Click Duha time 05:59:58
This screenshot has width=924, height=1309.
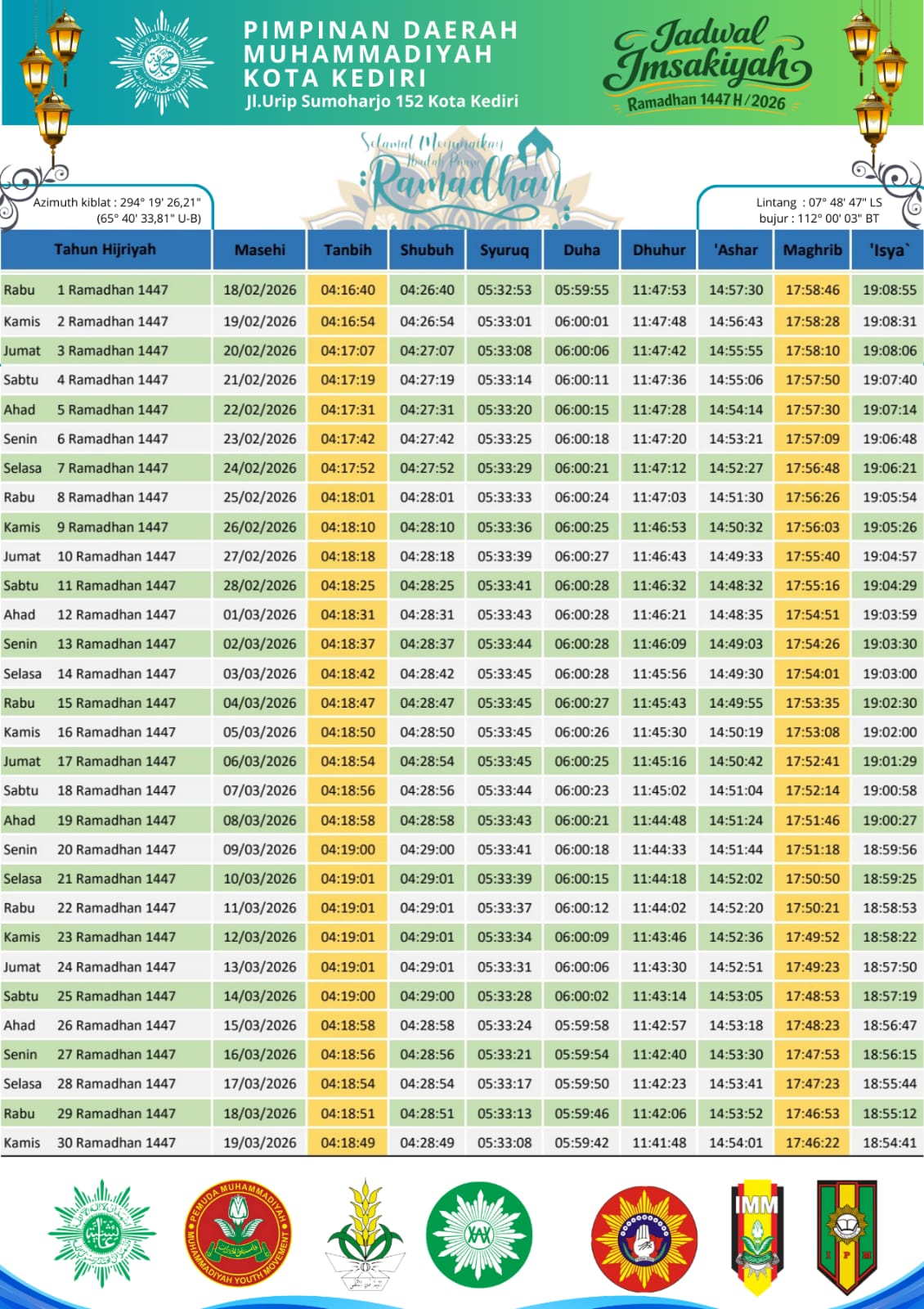581,1025
